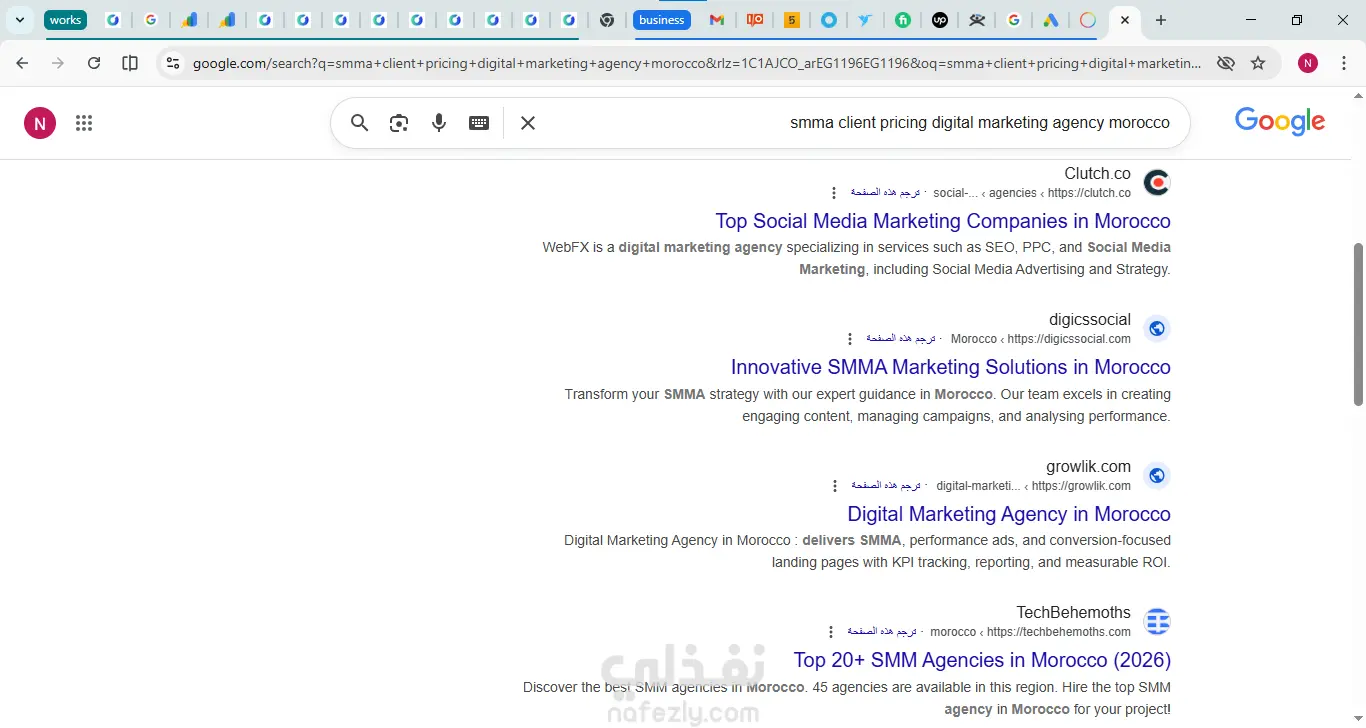This screenshot has height=728, width=1366.
Task: Switch to the Gmail tab
Action: click(717, 20)
